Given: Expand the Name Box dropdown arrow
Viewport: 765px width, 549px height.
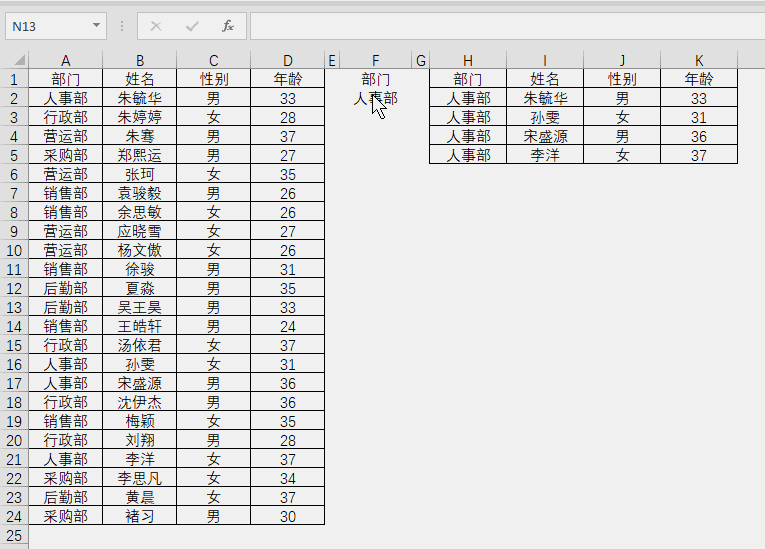Looking at the screenshot, I should 96,25.
